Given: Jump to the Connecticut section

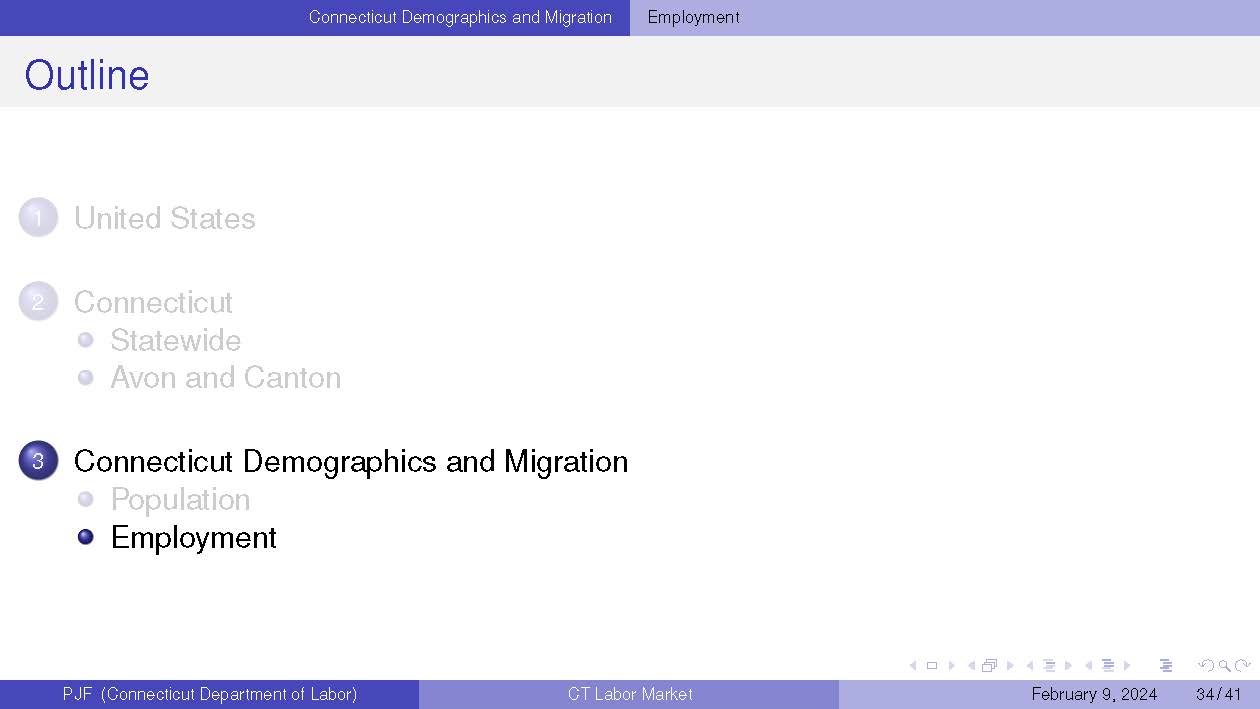Looking at the screenshot, I should click(x=153, y=302).
